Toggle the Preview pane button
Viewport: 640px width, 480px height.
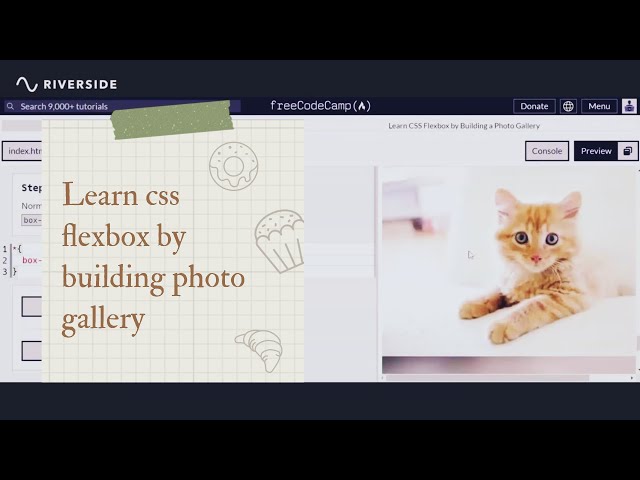pyautogui.click(x=596, y=151)
